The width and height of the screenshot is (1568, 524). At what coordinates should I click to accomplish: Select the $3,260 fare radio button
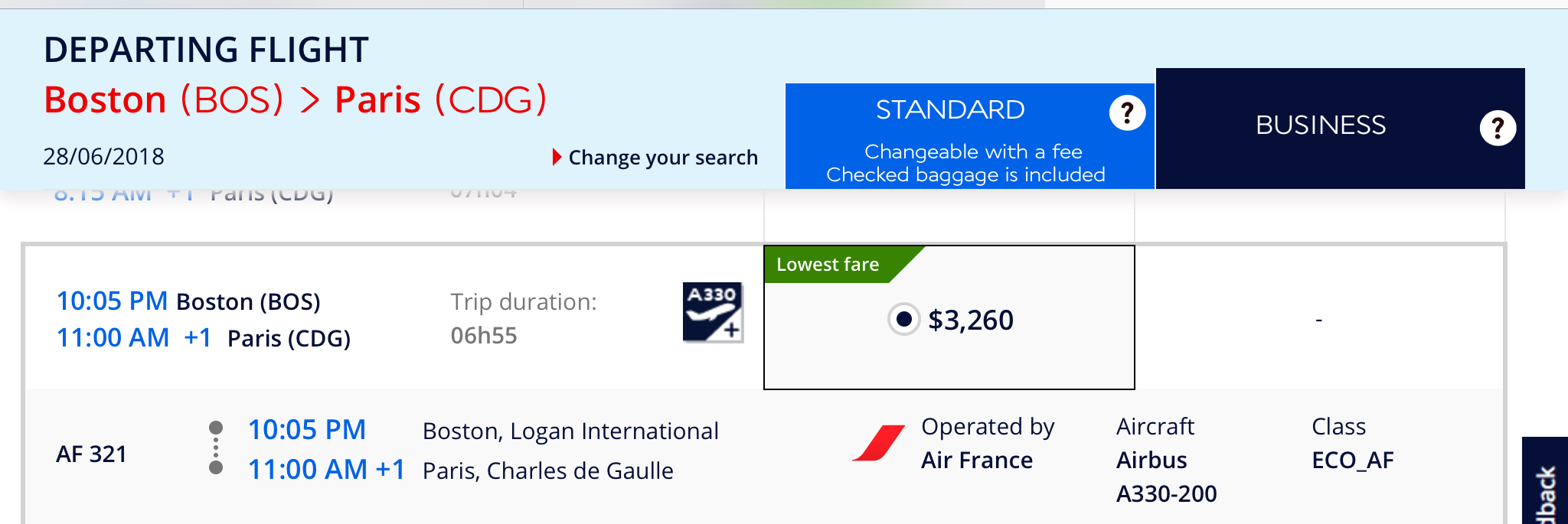[903, 319]
